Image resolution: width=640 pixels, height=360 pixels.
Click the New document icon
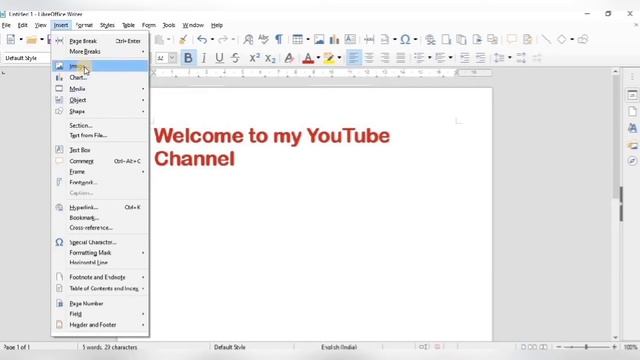11,40
